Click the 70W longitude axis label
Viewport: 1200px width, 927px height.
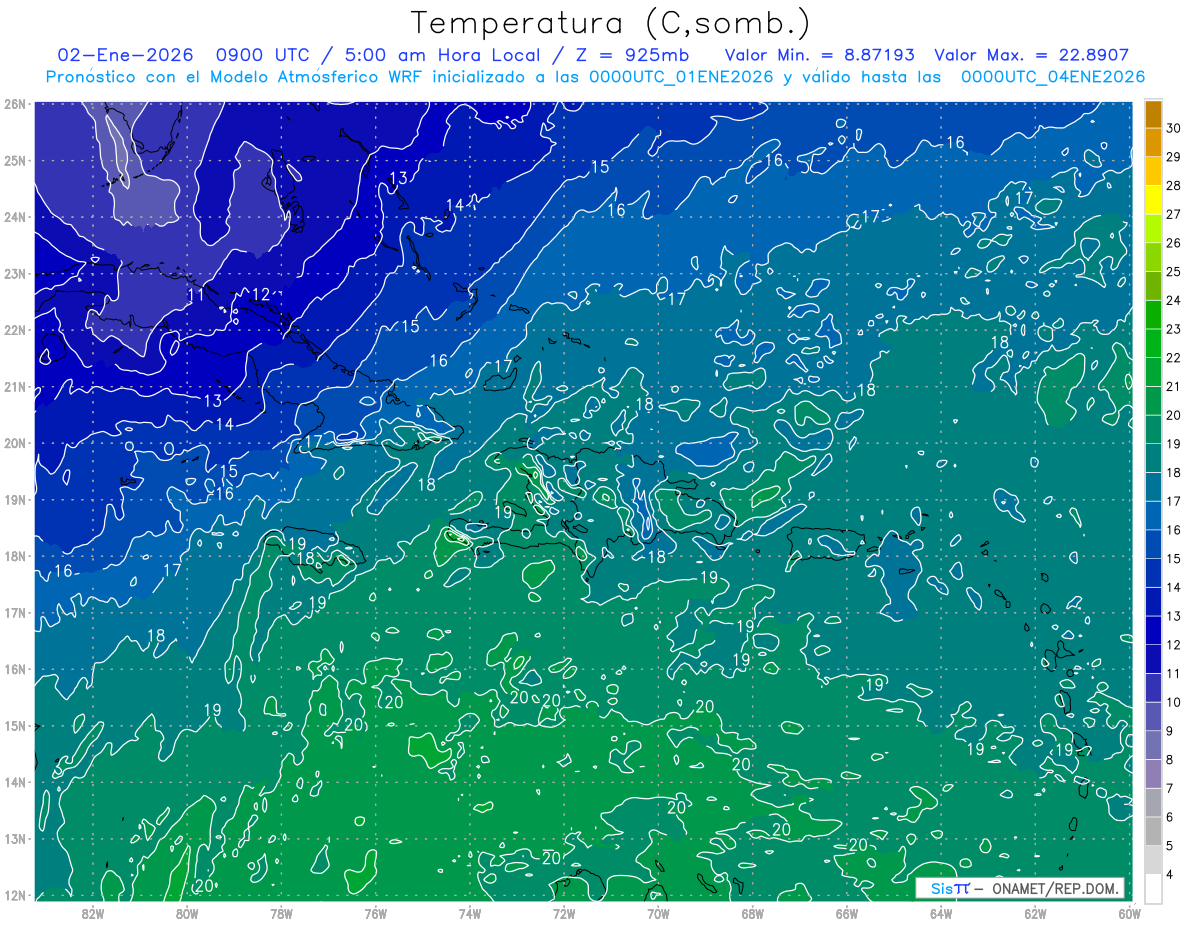pos(658,913)
